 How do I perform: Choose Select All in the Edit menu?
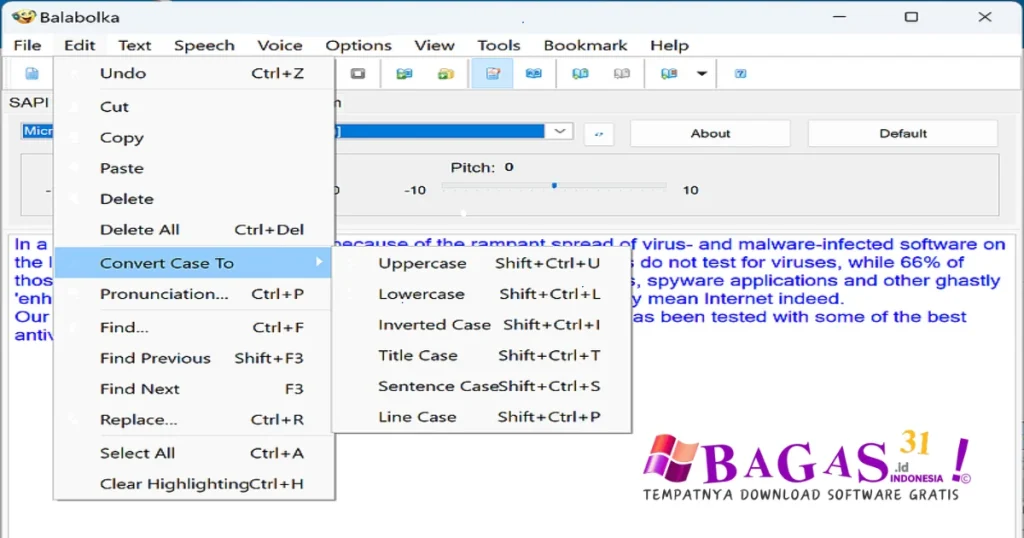[193, 452]
